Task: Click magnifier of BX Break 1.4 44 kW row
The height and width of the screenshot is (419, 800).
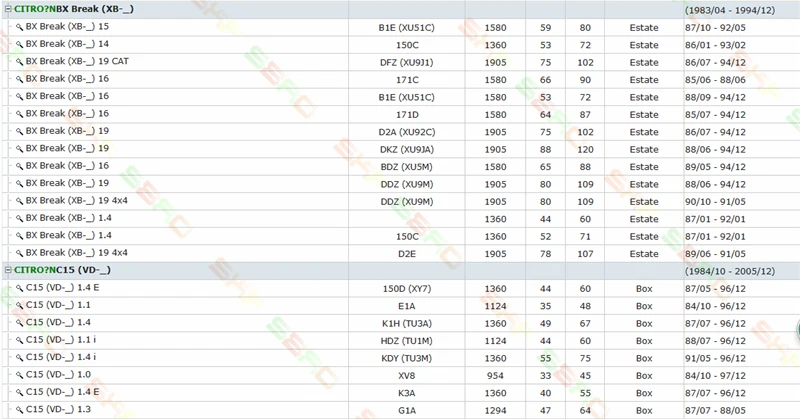Action: (x=19, y=218)
